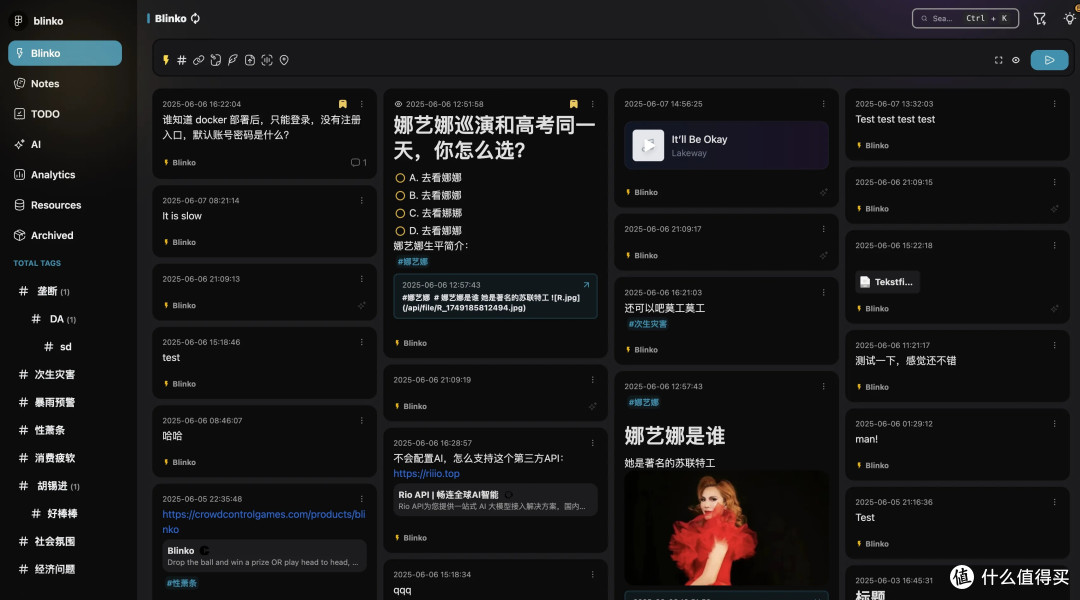Switch editor to Blinko lightning mode

click(x=166, y=61)
